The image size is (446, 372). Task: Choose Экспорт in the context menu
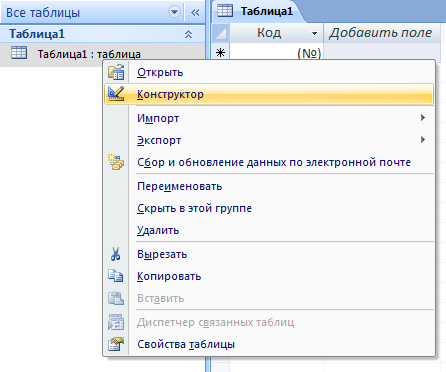coord(269,140)
